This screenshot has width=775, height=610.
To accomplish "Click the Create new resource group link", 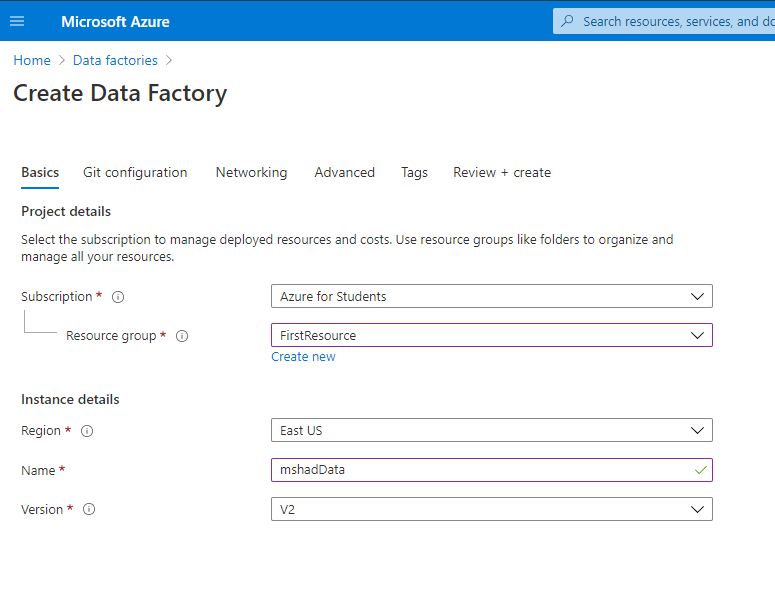I will click(x=303, y=357).
